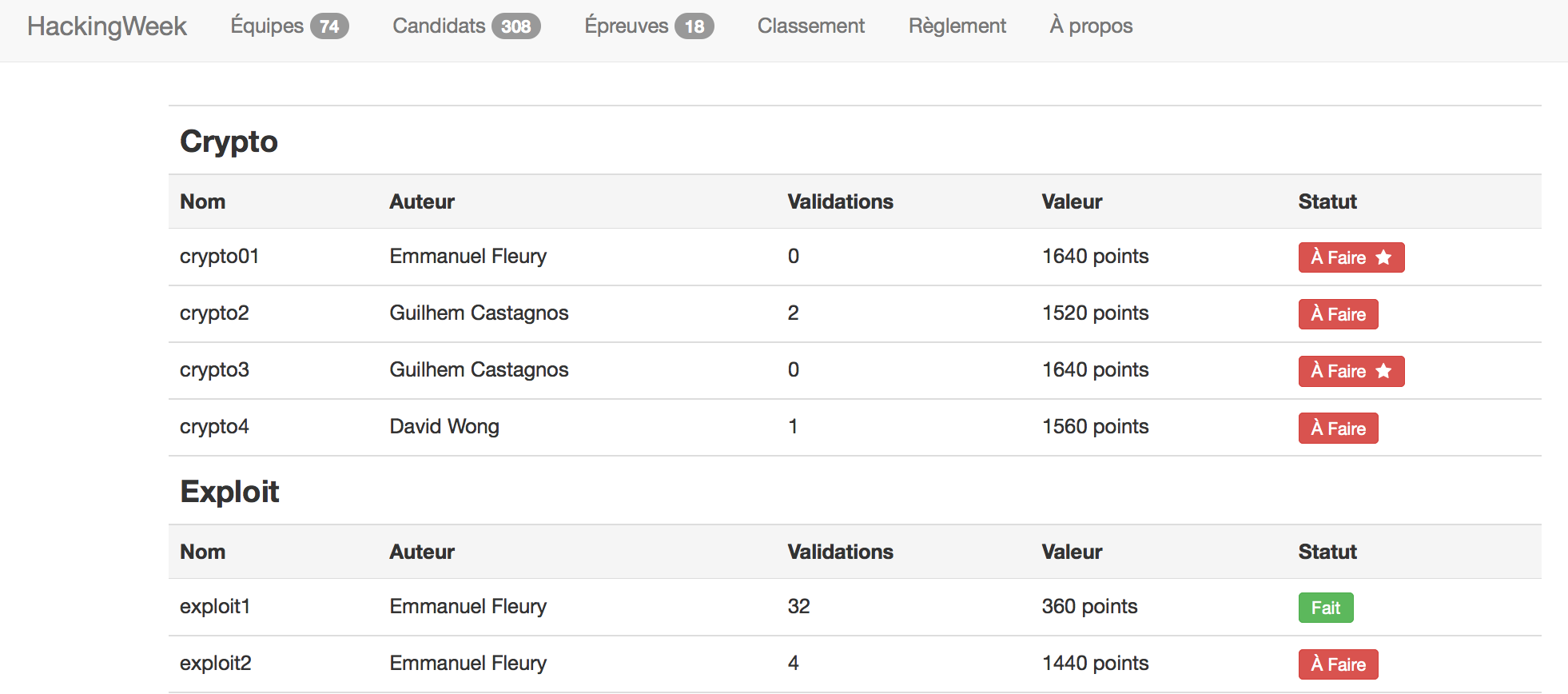Click the green Fait button for exploit1
The width and height of the screenshot is (1568, 694).
[1325, 608]
